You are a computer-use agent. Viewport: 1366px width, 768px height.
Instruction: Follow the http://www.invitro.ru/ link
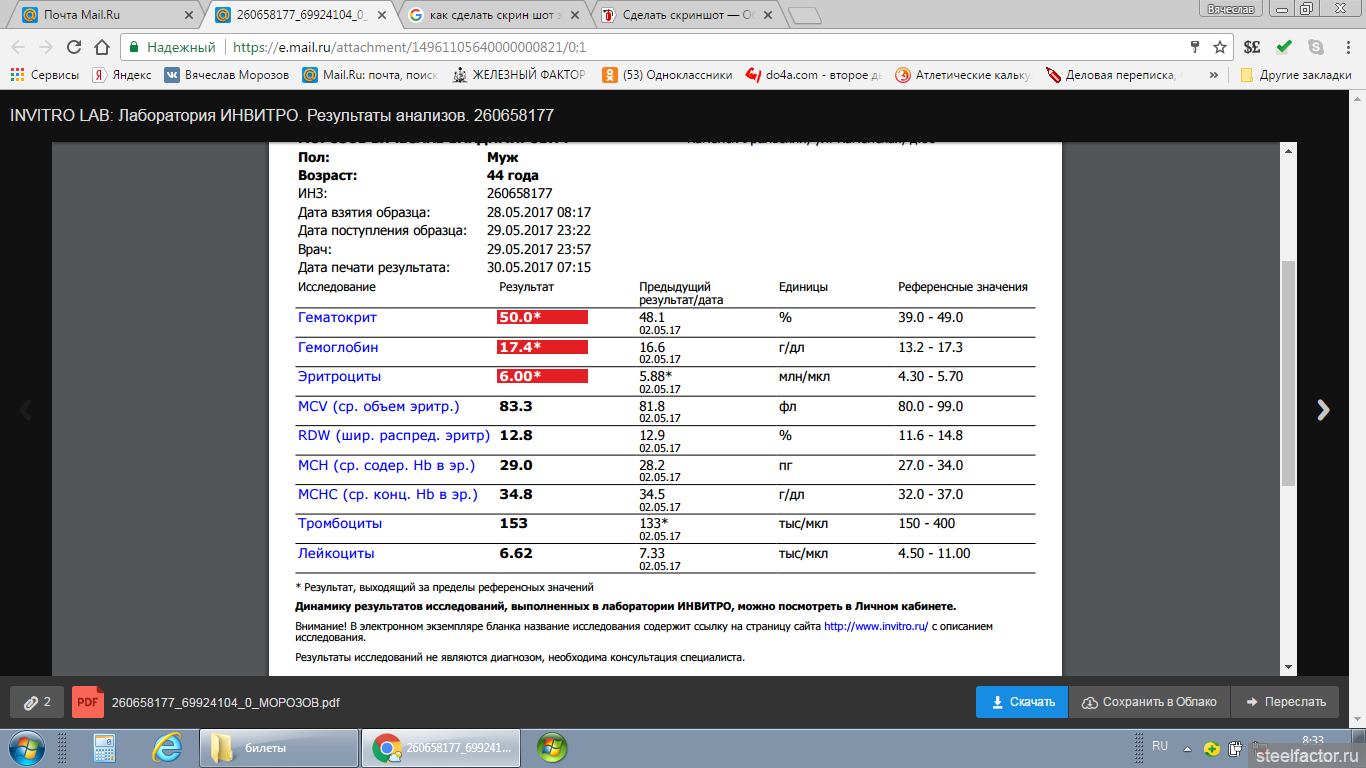tap(876, 626)
